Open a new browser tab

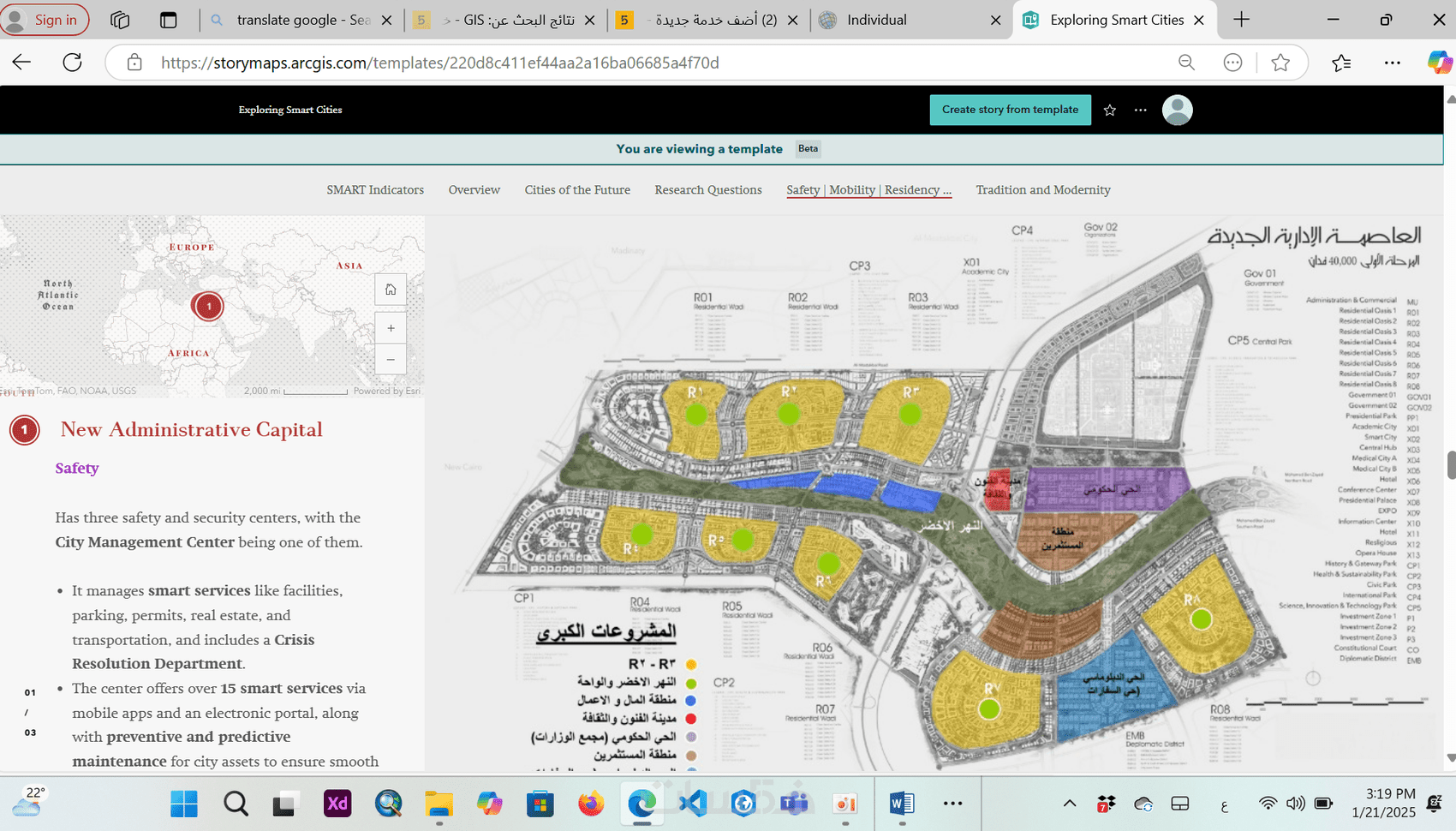1242,20
